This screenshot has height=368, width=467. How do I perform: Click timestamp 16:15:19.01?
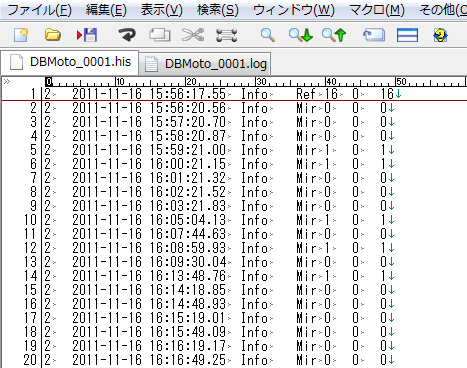pos(188,318)
